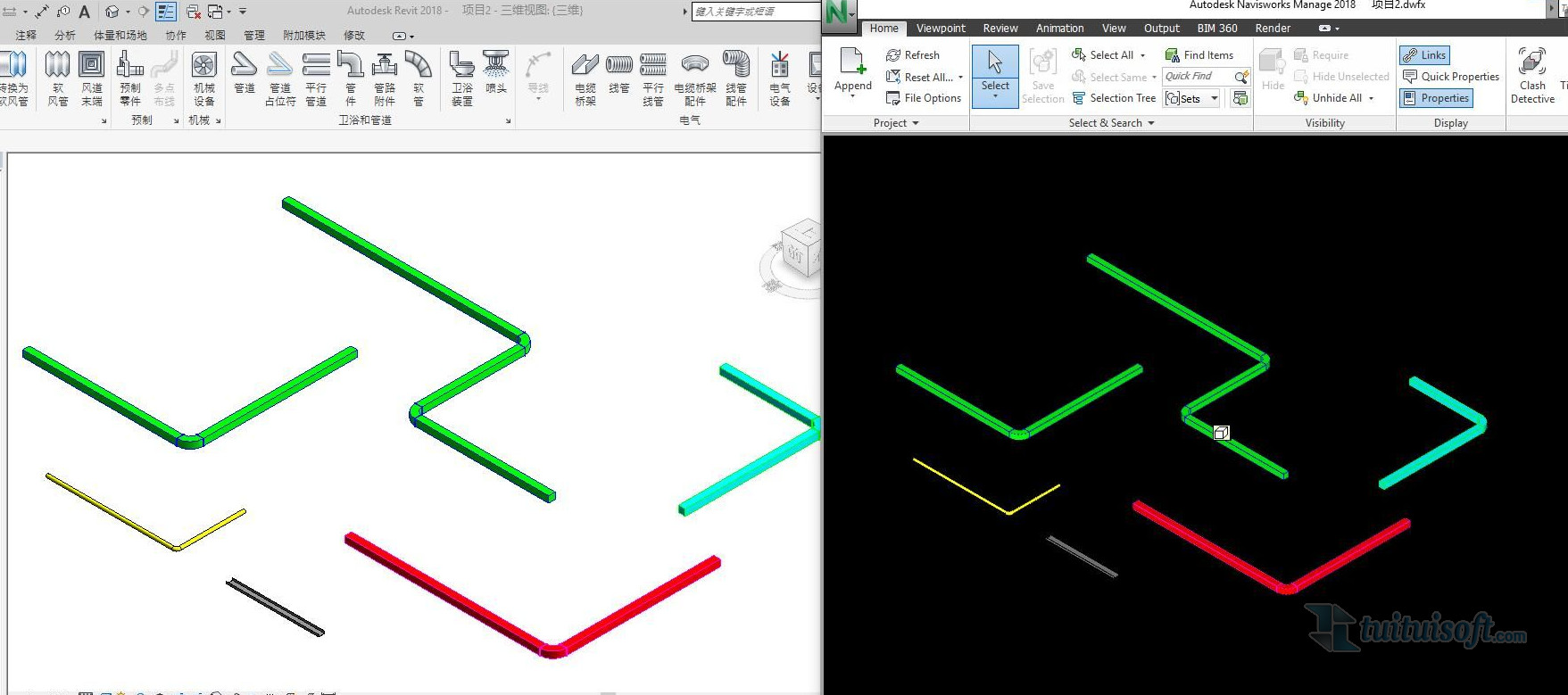Viewport: 1568px width, 695px height.
Task: Toggle the Links display button
Action: 1424,55
